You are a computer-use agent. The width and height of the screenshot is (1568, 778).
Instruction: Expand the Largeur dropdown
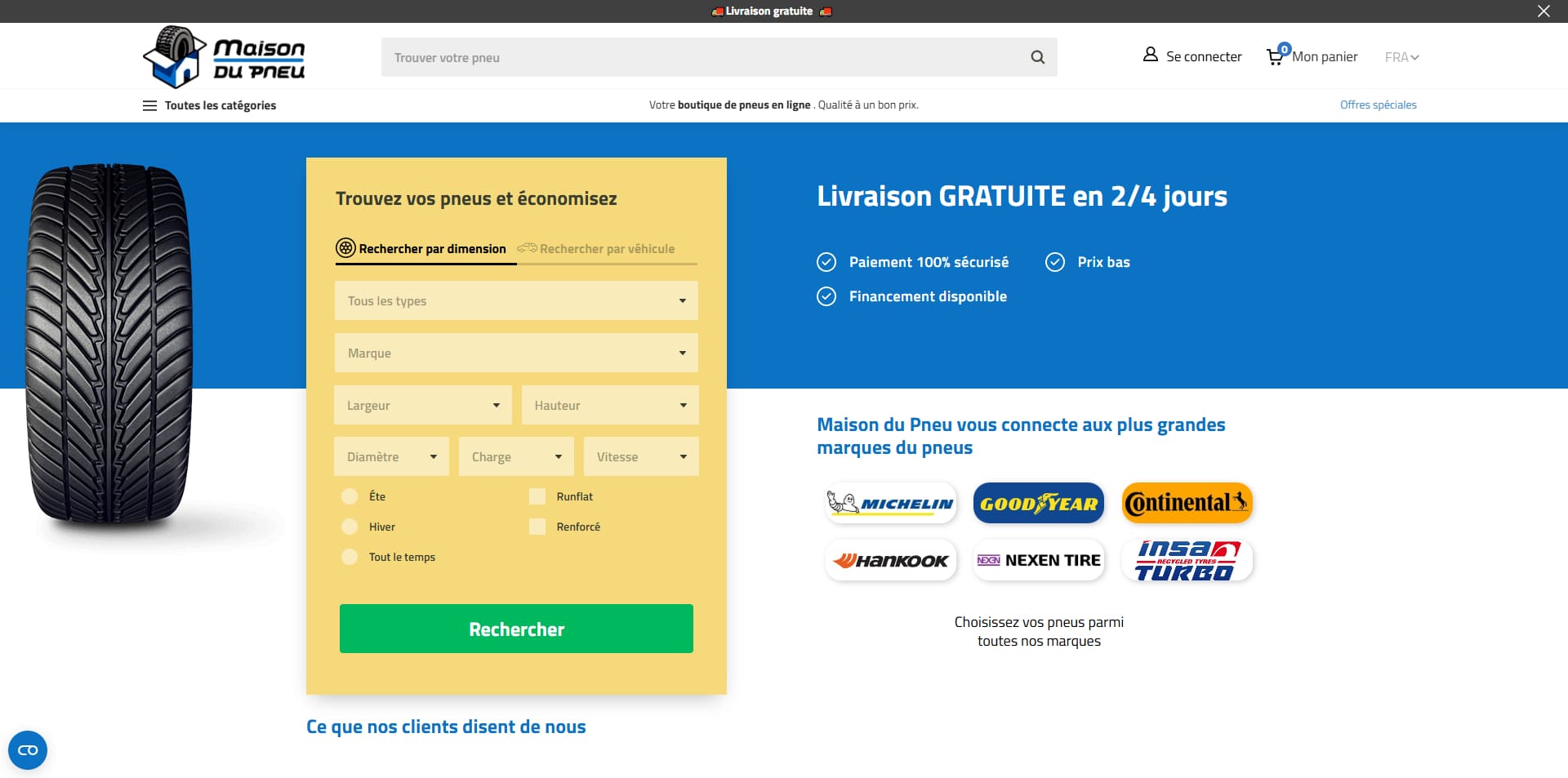coord(423,405)
